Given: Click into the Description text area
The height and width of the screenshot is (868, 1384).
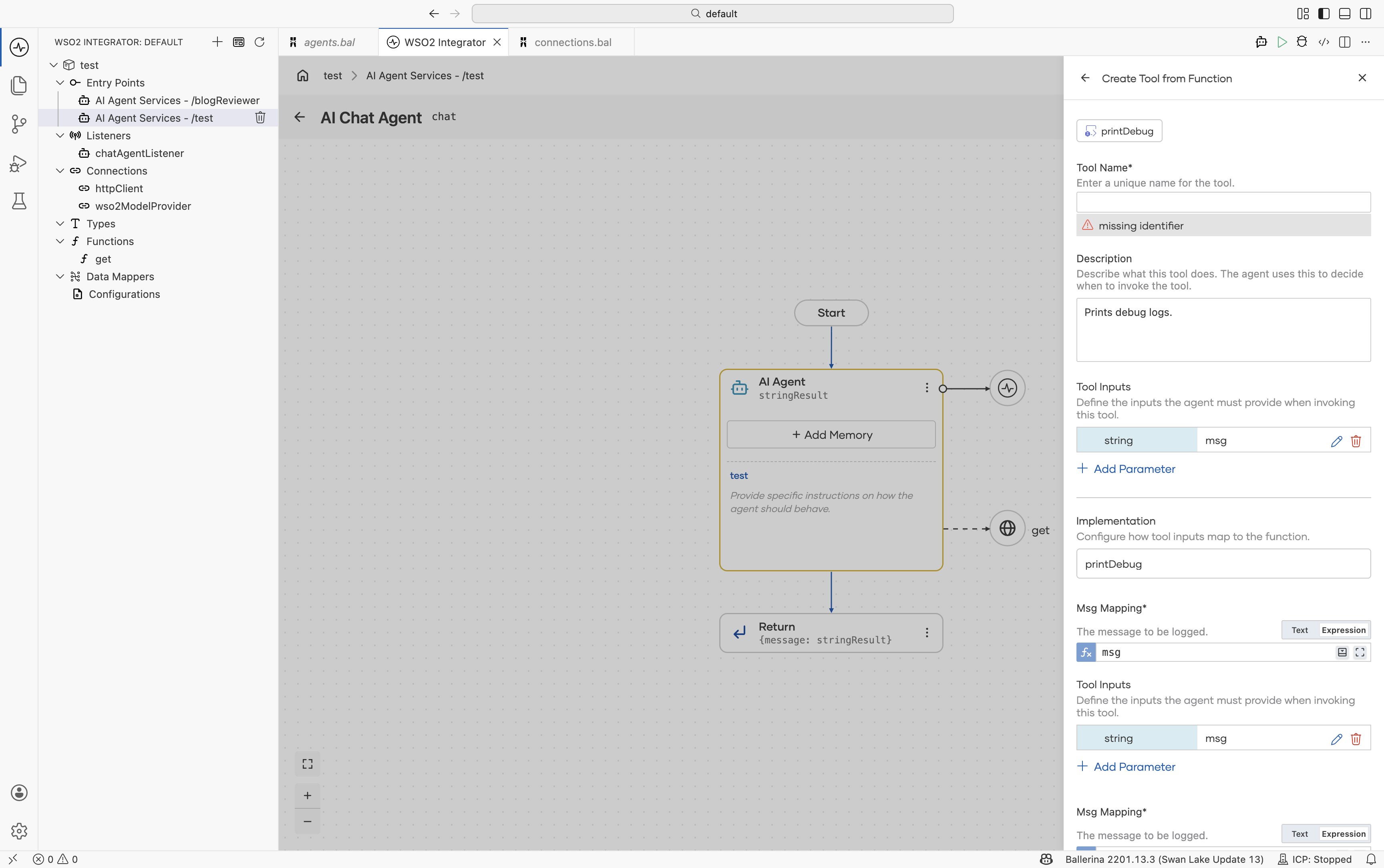Looking at the screenshot, I should pyautogui.click(x=1223, y=330).
